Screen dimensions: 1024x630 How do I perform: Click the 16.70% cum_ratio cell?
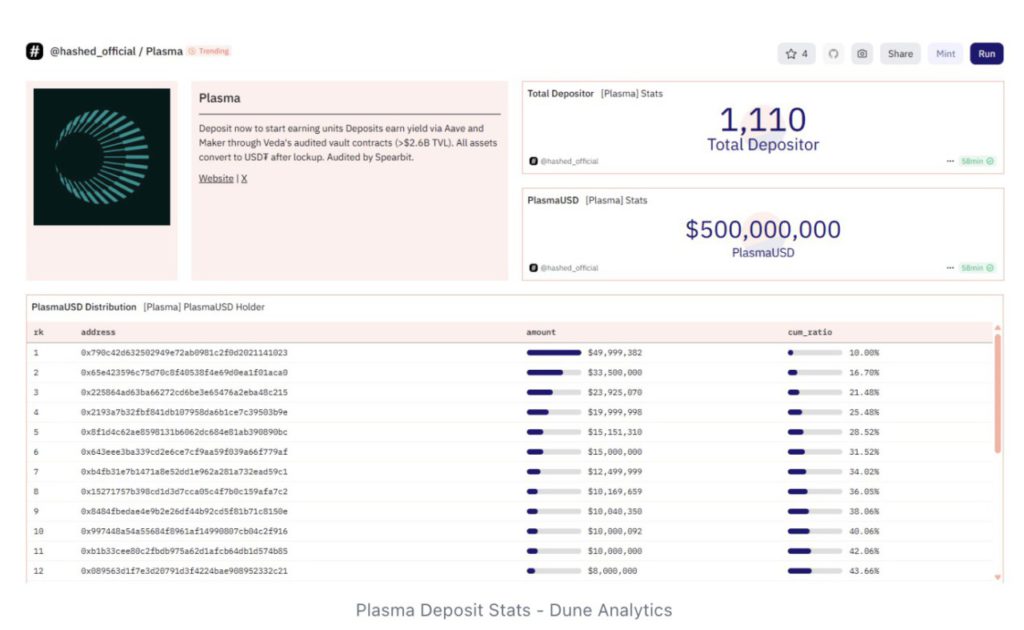click(x=864, y=372)
